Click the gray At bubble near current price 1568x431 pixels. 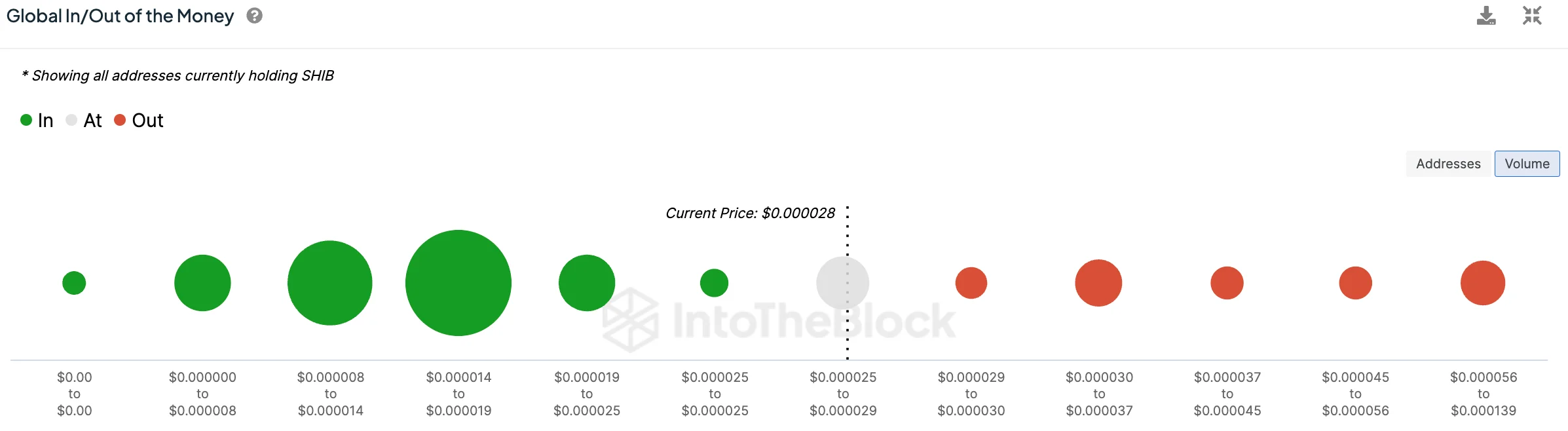point(843,283)
